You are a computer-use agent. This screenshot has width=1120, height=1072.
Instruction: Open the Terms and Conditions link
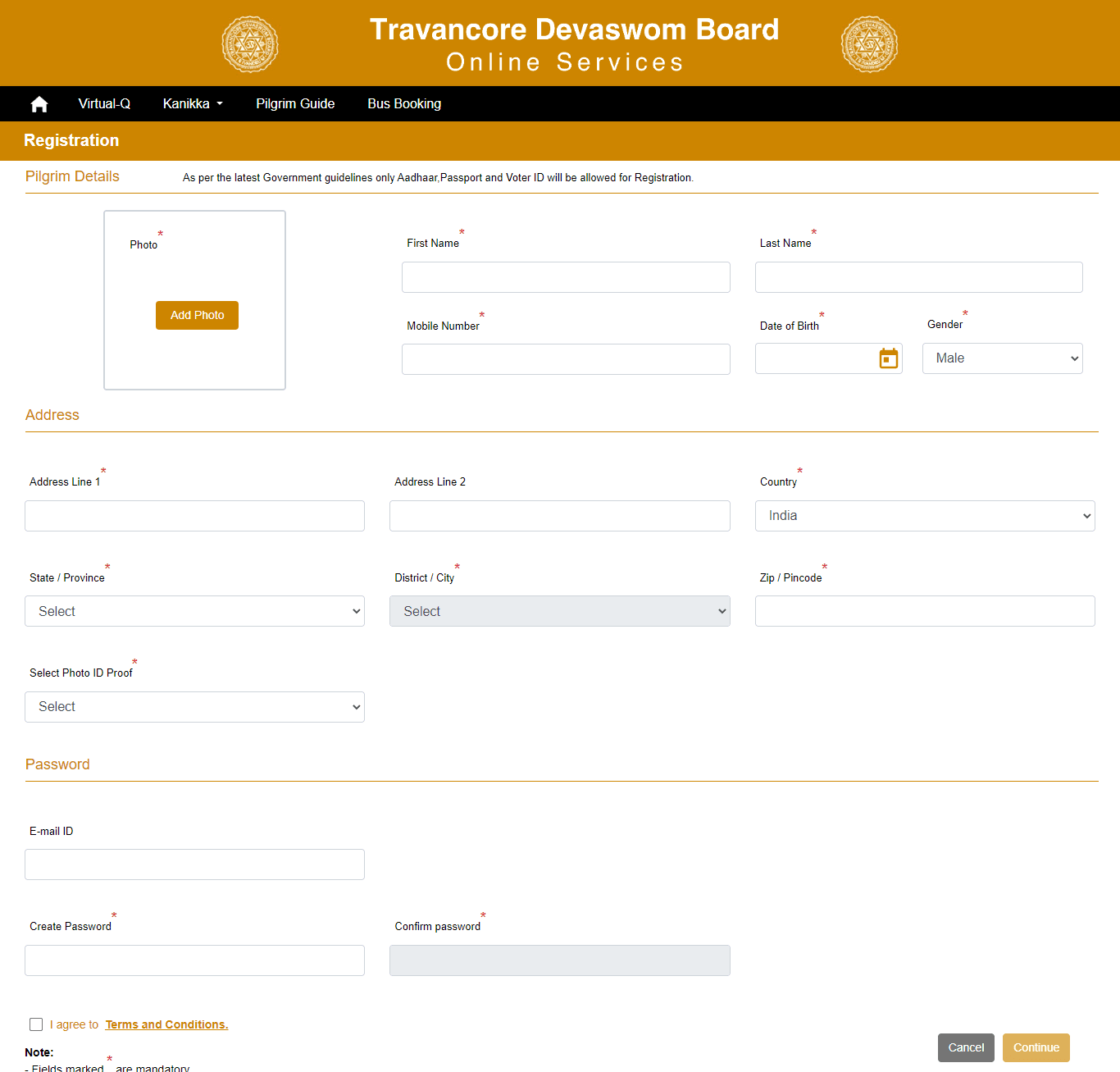166,1024
